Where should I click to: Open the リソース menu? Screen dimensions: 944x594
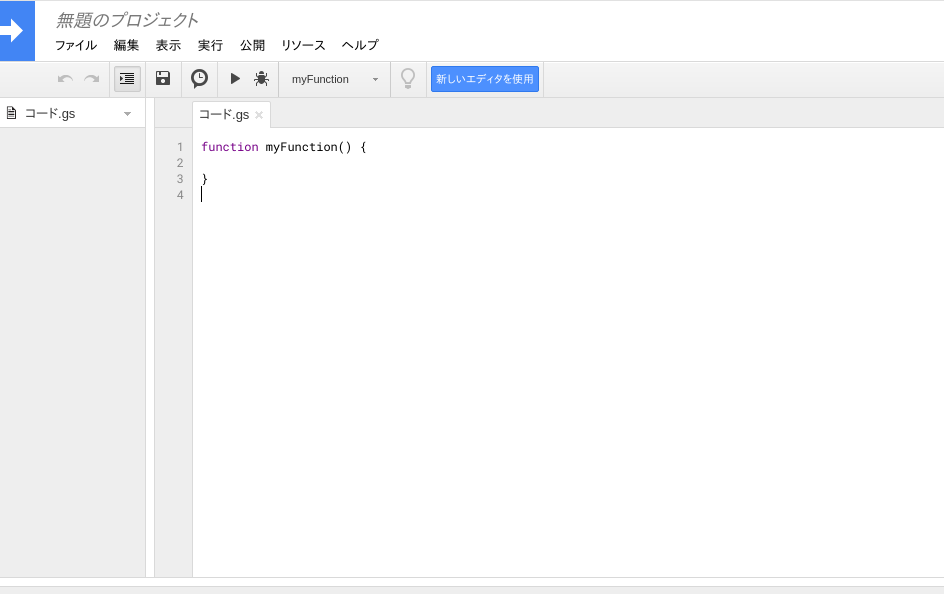(302, 45)
